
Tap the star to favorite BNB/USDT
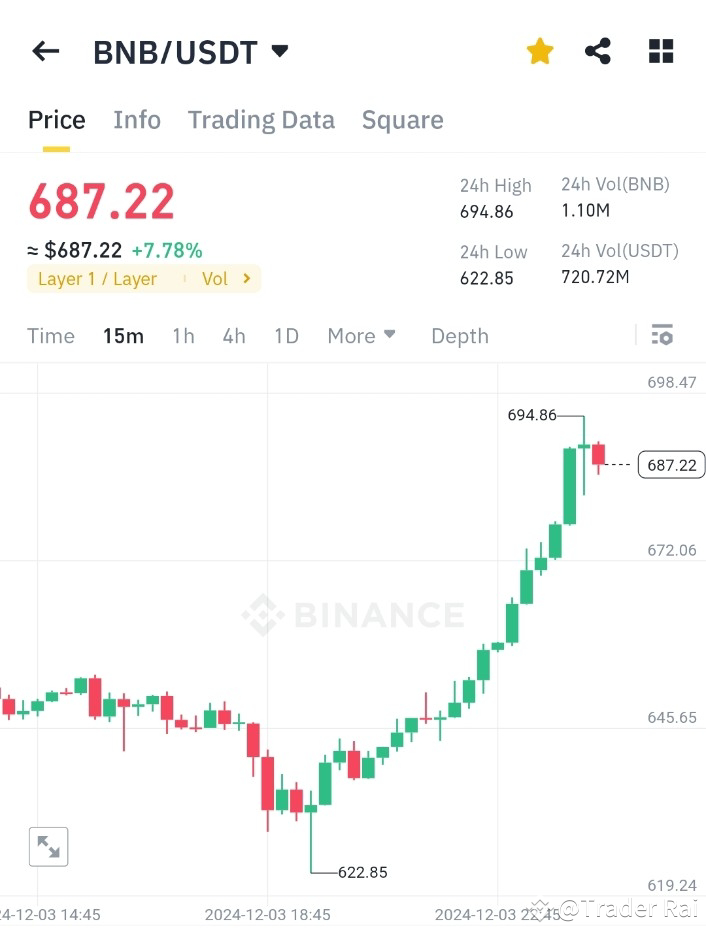[539, 50]
